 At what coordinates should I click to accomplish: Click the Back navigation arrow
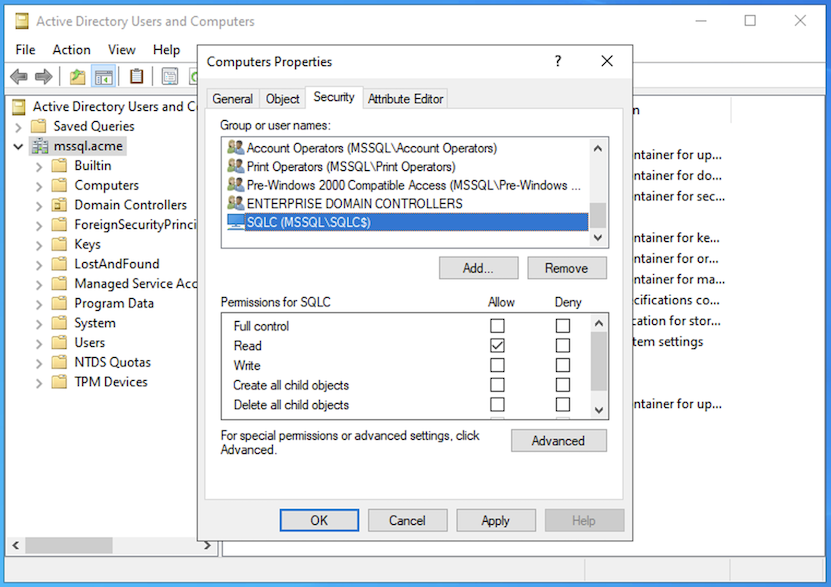coord(18,76)
